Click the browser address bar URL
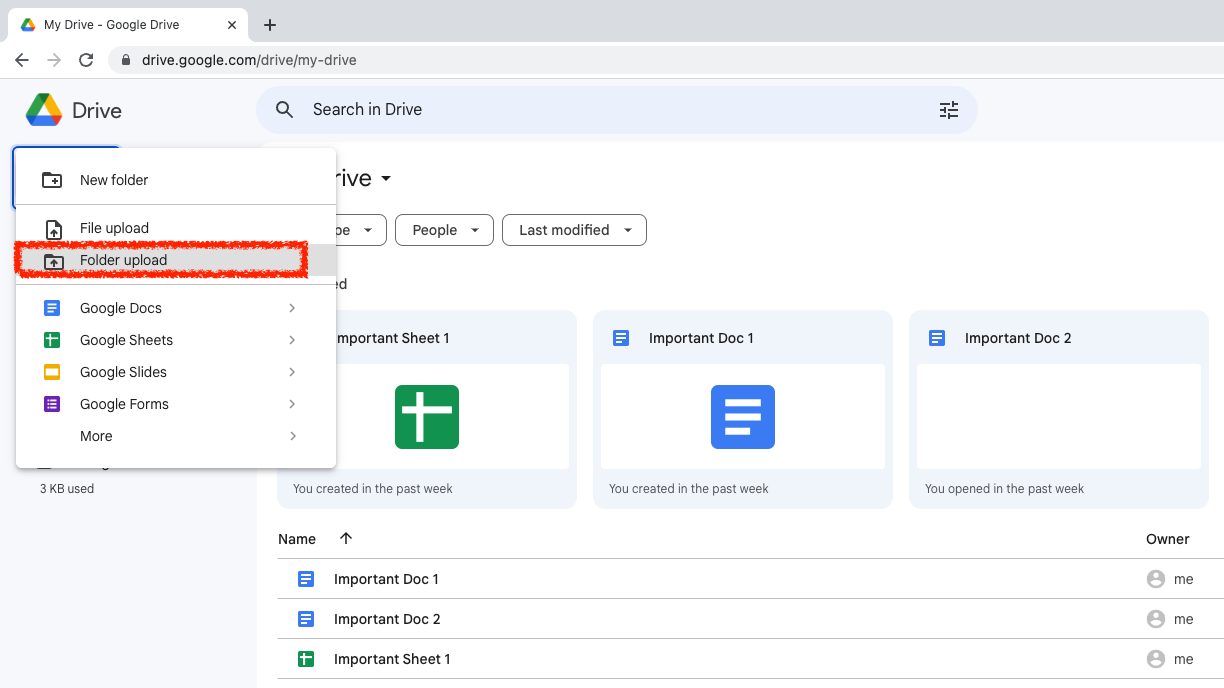 click(249, 60)
